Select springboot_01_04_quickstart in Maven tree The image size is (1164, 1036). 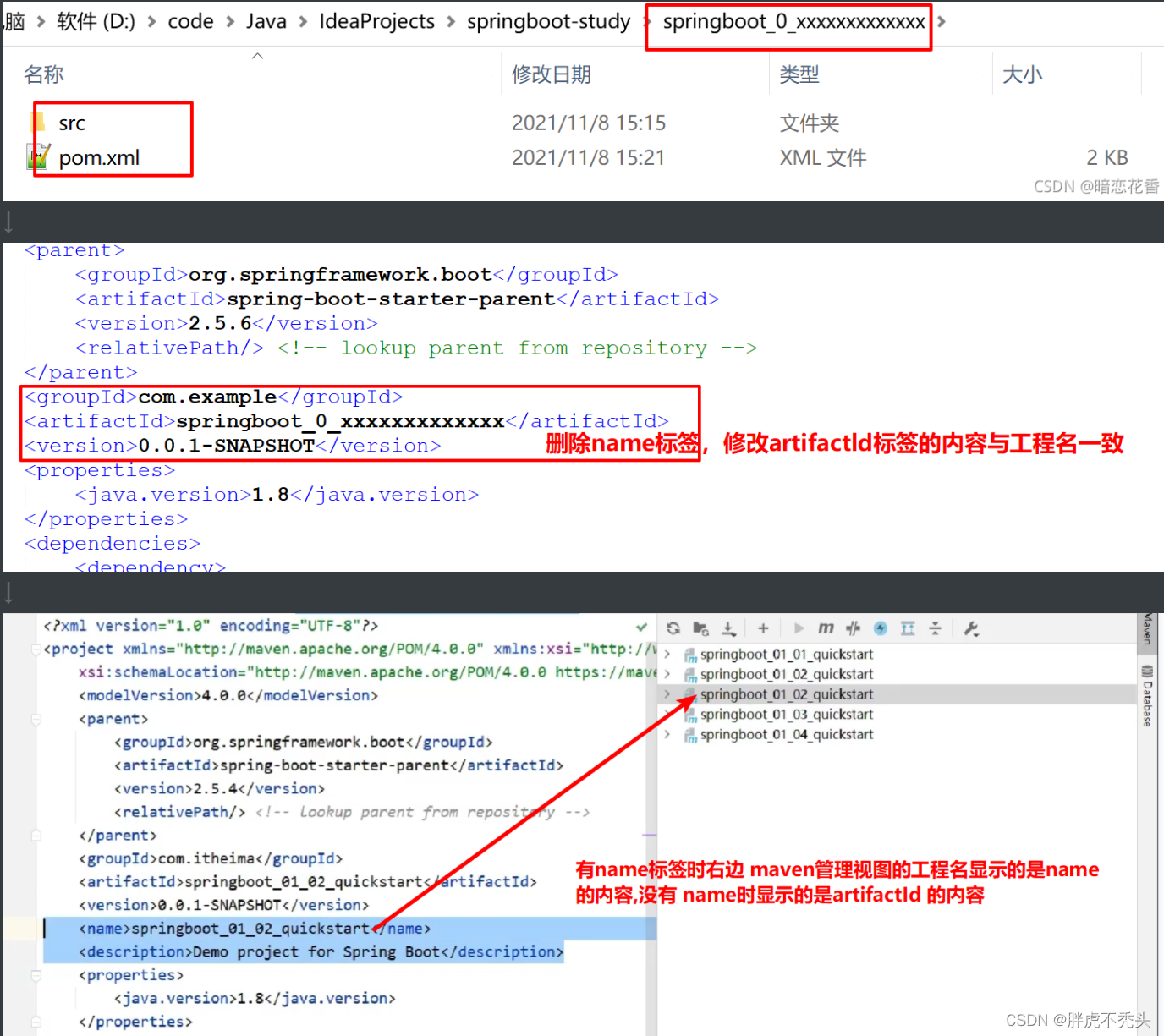[787, 735]
